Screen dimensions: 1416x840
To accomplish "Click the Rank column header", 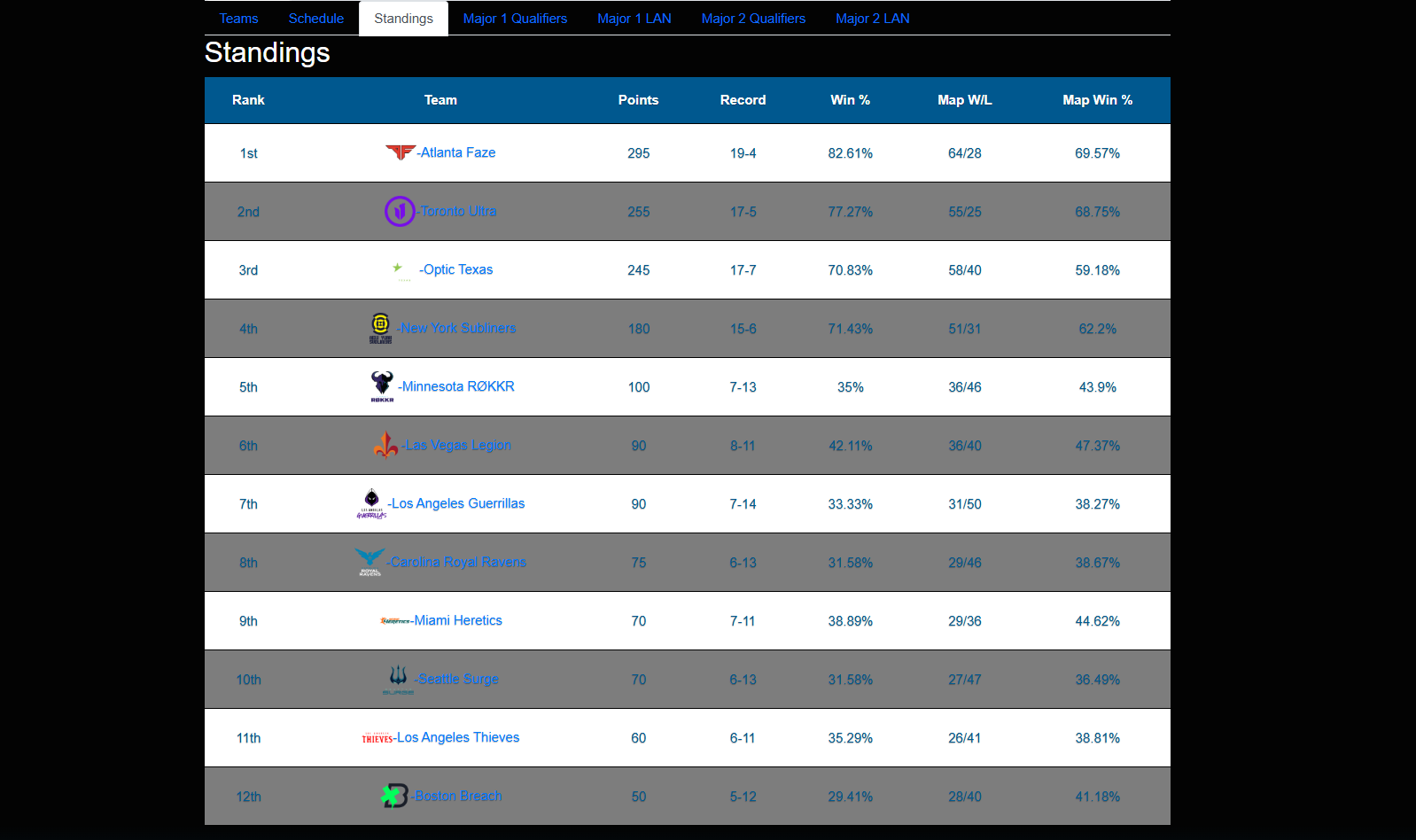I will pyautogui.click(x=248, y=100).
